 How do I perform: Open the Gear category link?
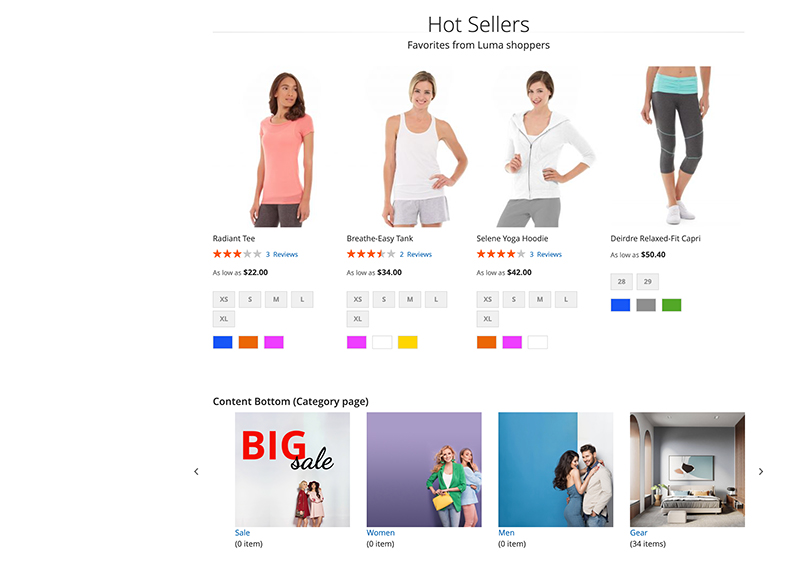click(x=638, y=532)
